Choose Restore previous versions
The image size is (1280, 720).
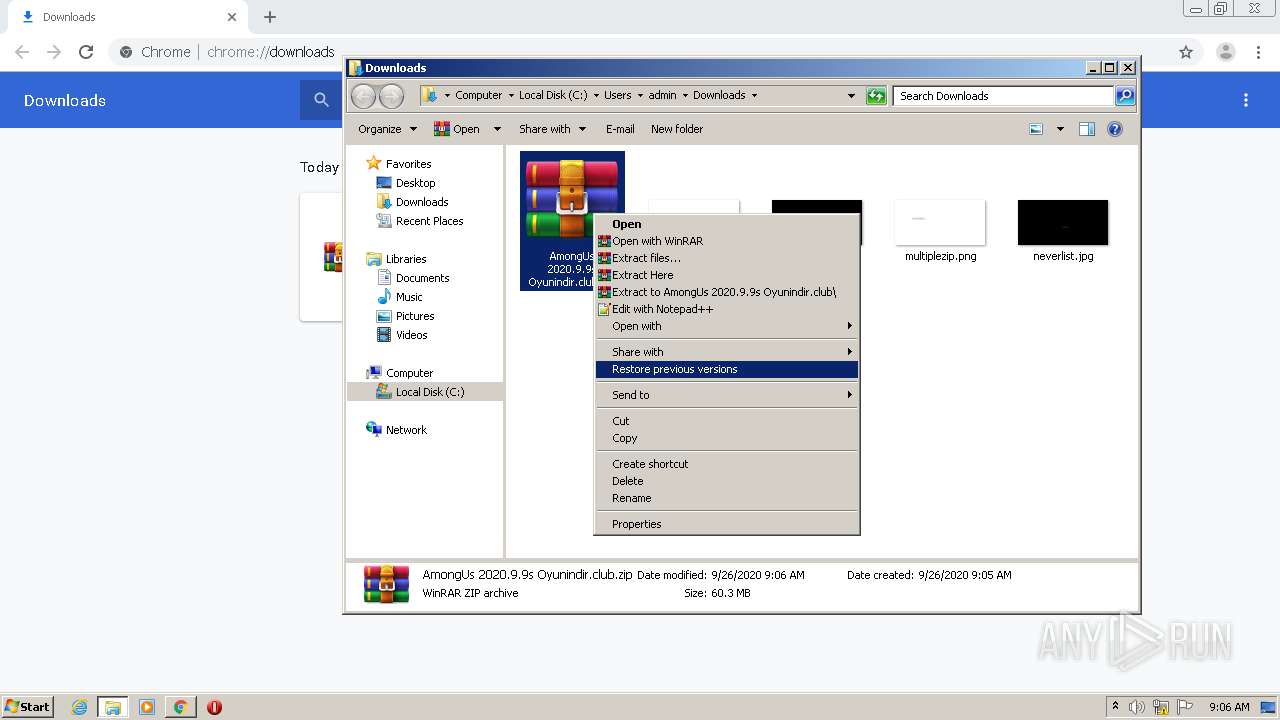point(726,369)
